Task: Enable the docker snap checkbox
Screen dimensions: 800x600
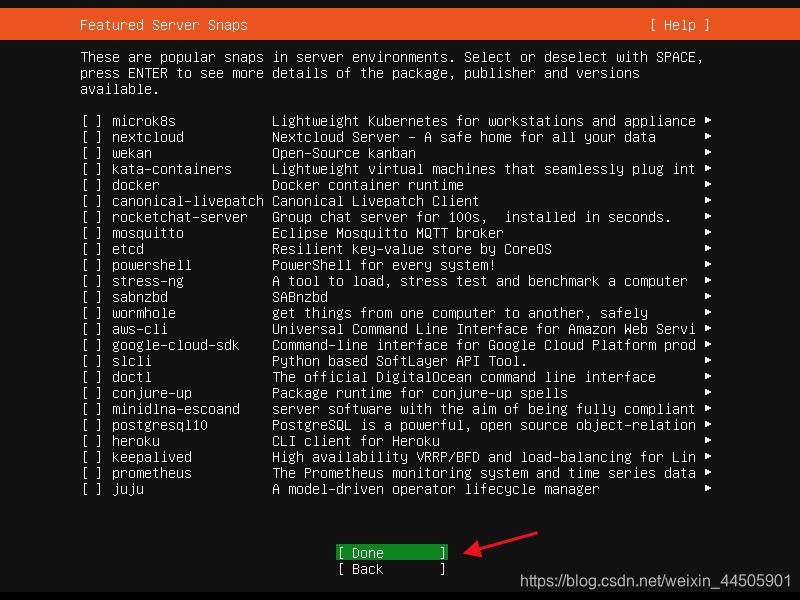Action: (x=92, y=185)
